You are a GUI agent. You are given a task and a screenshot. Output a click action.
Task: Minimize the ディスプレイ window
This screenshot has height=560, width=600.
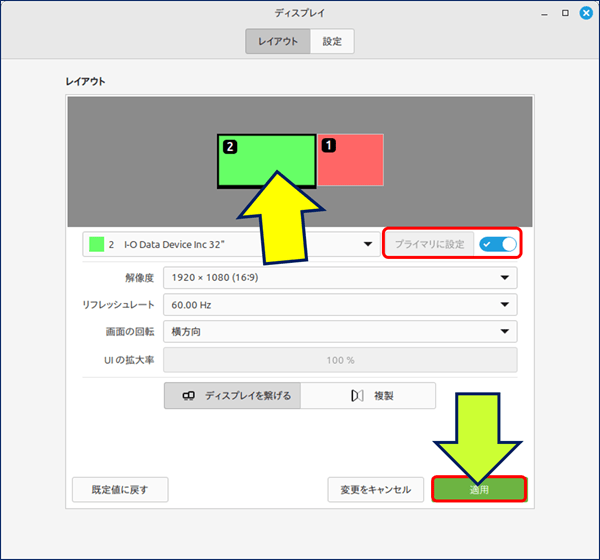pyautogui.click(x=545, y=14)
